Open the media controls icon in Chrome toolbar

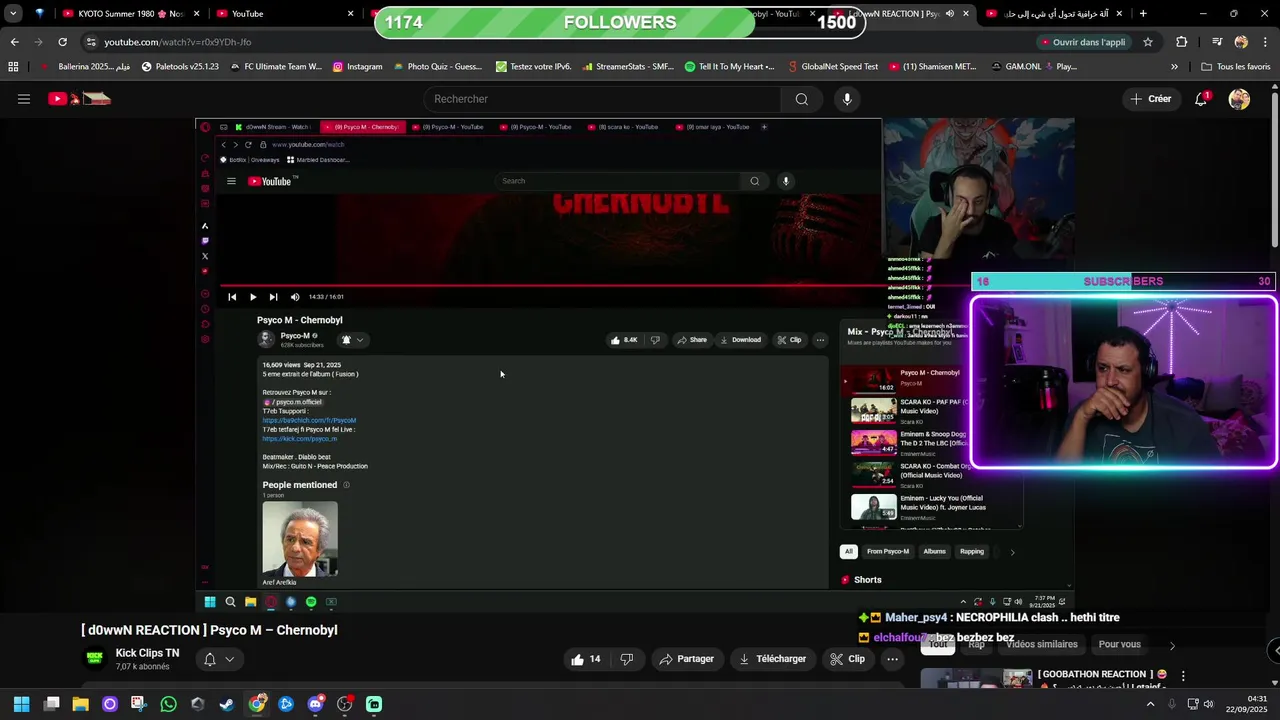click(x=1216, y=42)
